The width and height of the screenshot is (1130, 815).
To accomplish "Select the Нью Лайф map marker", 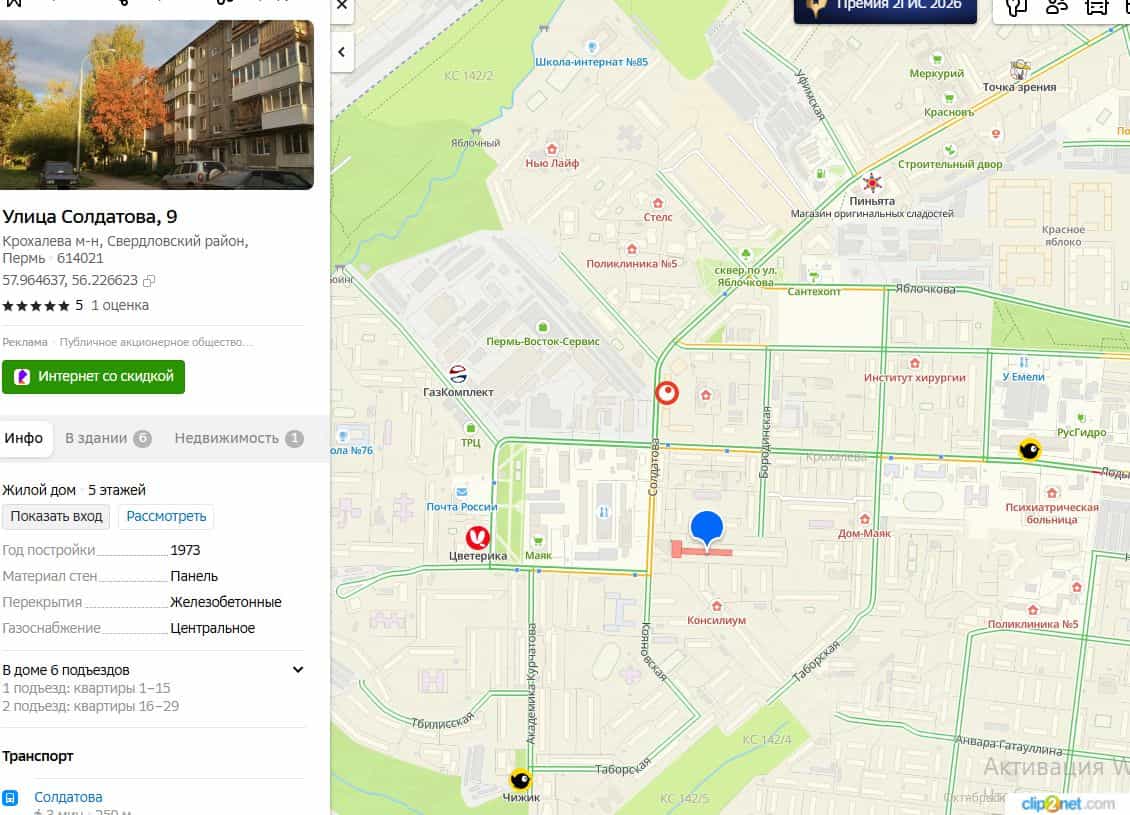I will tap(551, 149).
